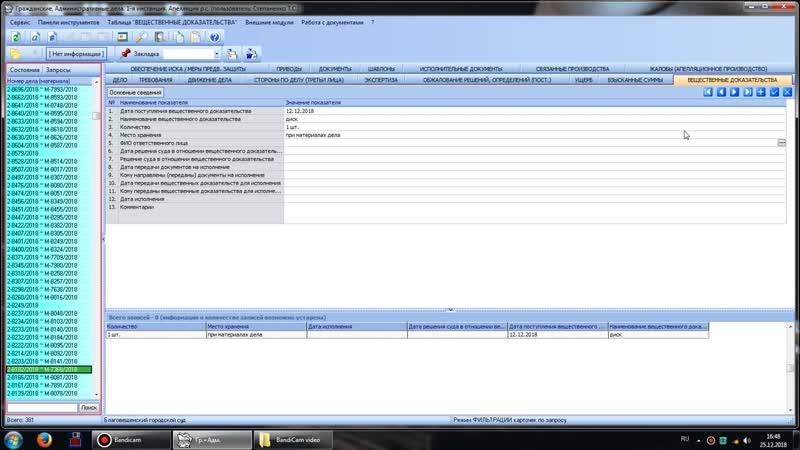Image resolution: width=800 pixels, height=450 pixels.
Task: Open the ellipsis picker for ФИО ответственного лица
Action: [x=782, y=143]
